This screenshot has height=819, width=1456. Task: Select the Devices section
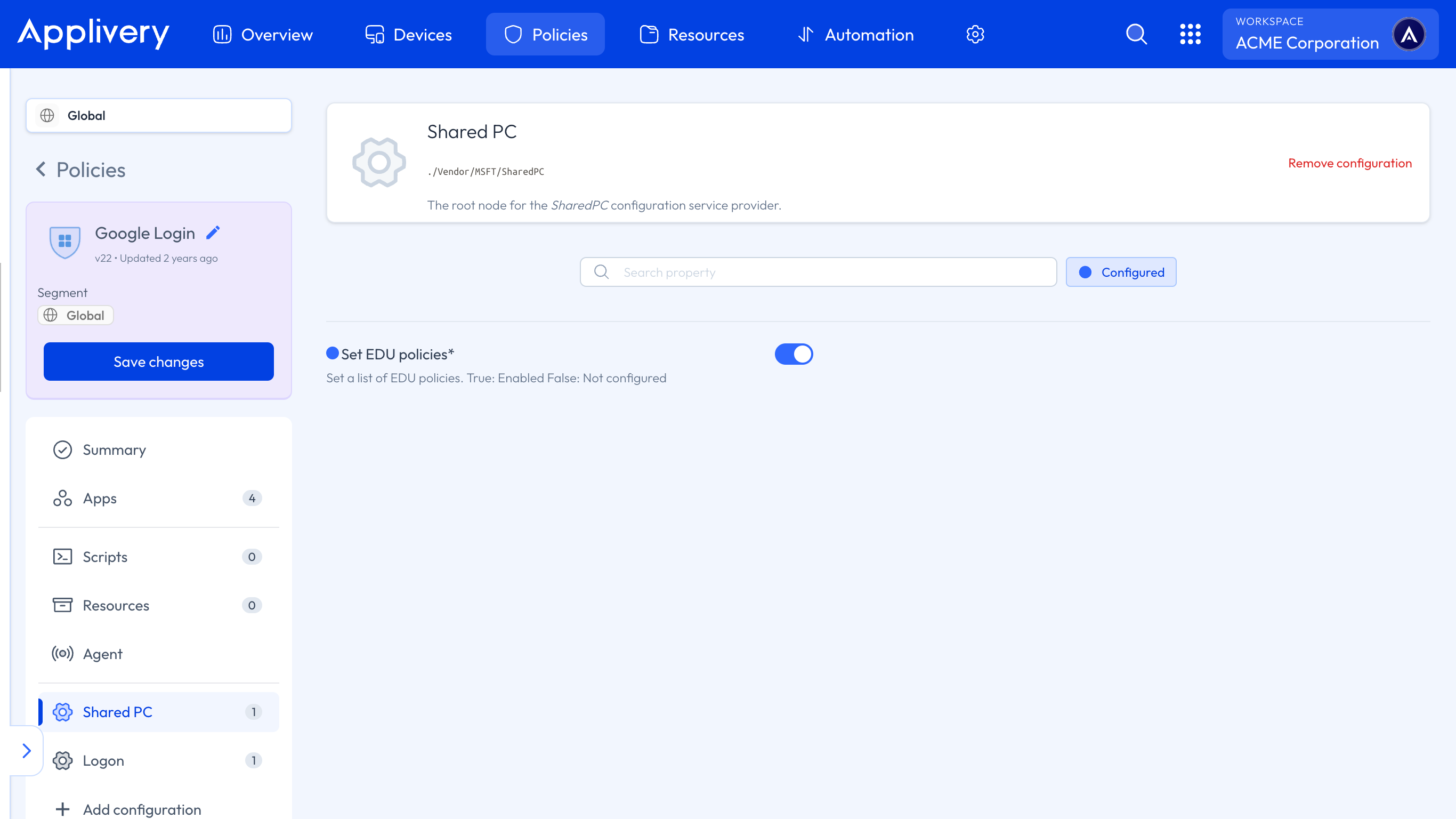click(408, 34)
